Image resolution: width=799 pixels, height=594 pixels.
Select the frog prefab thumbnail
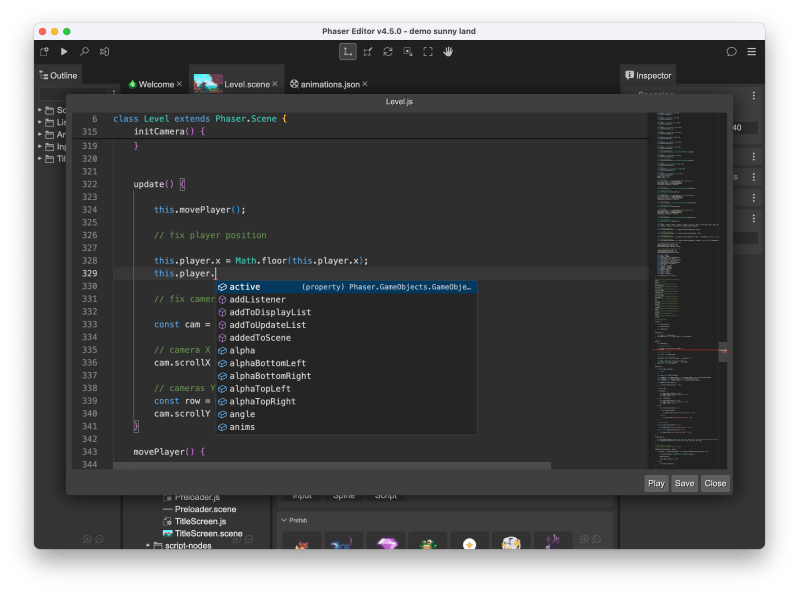tap(428, 542)
